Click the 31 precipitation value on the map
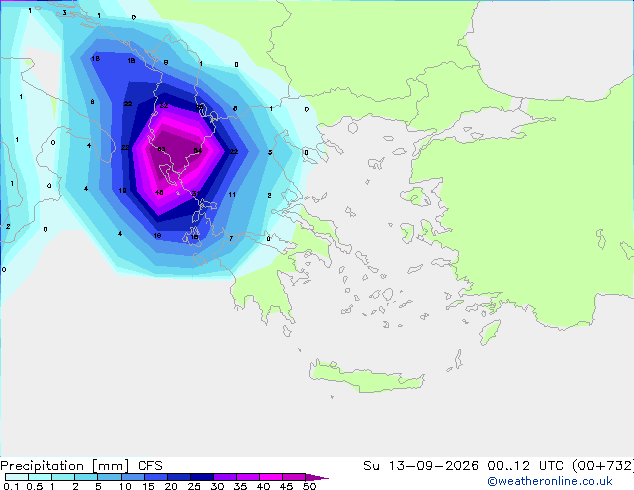The height and width of the screenshot is (490, 634). click(196, 194)
